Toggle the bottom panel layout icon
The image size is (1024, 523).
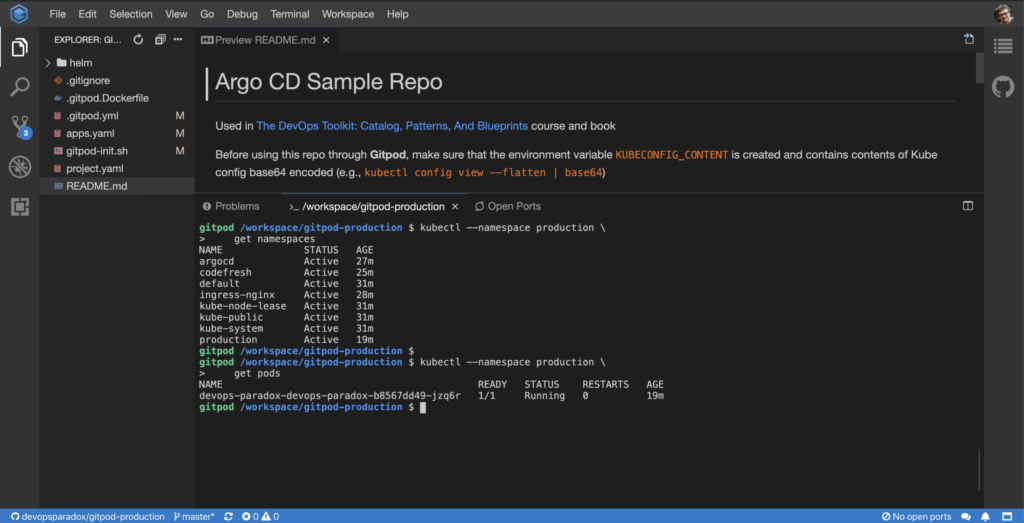pyautogui.click(x=968, y=206)
